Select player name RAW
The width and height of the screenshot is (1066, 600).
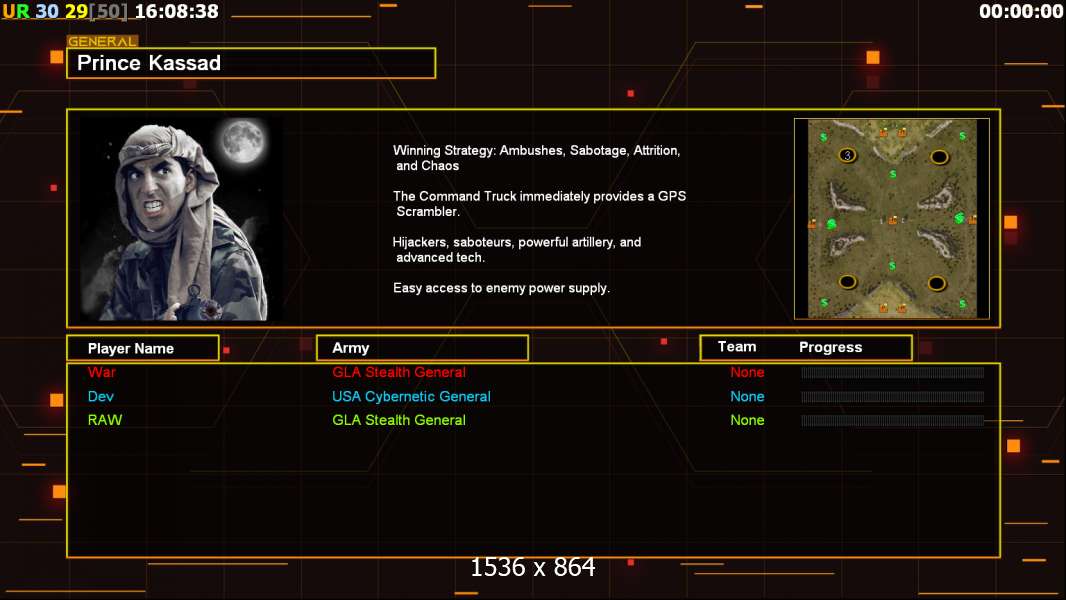(x=105, y=420)
